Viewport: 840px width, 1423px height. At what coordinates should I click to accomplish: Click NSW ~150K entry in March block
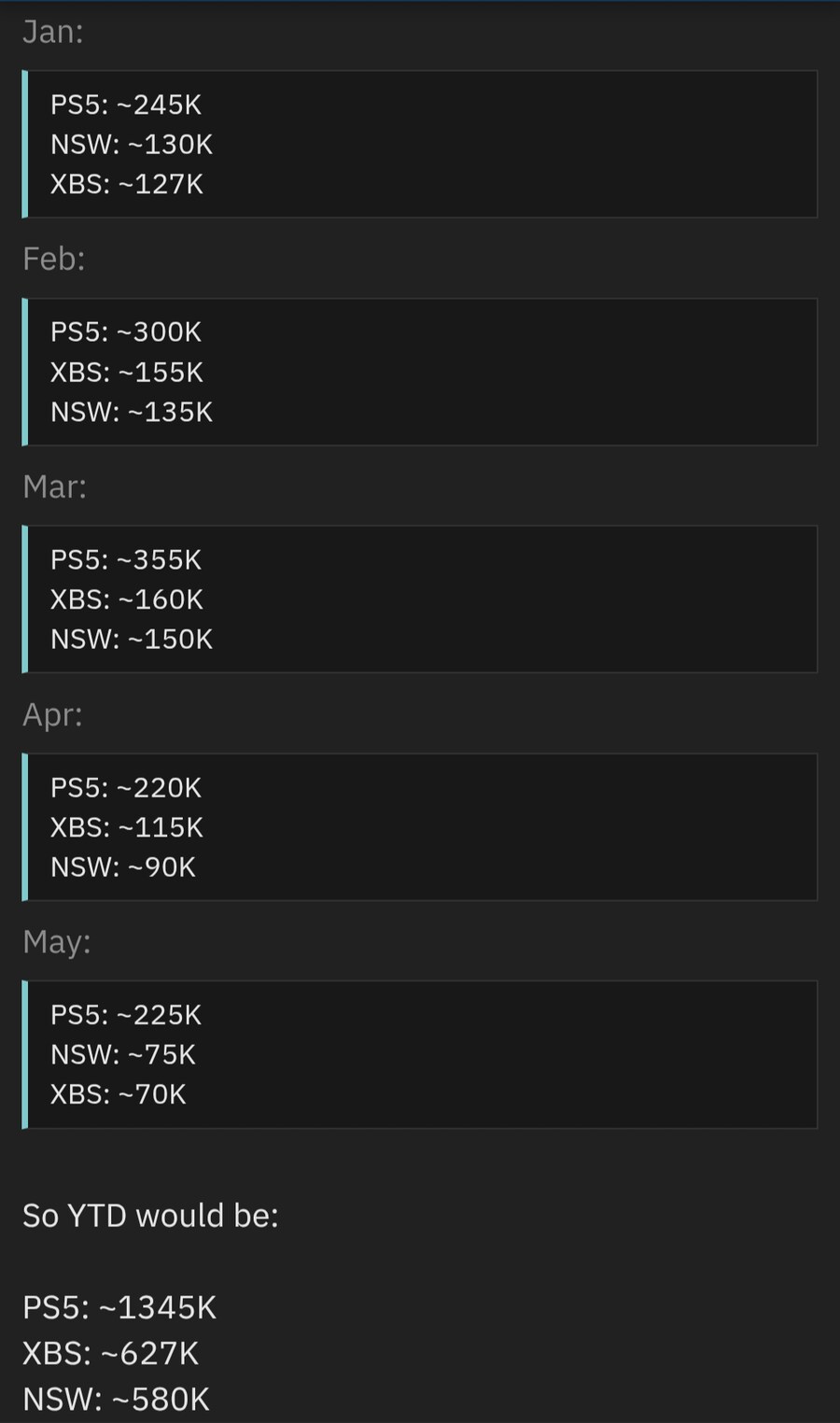click(132, 639)
